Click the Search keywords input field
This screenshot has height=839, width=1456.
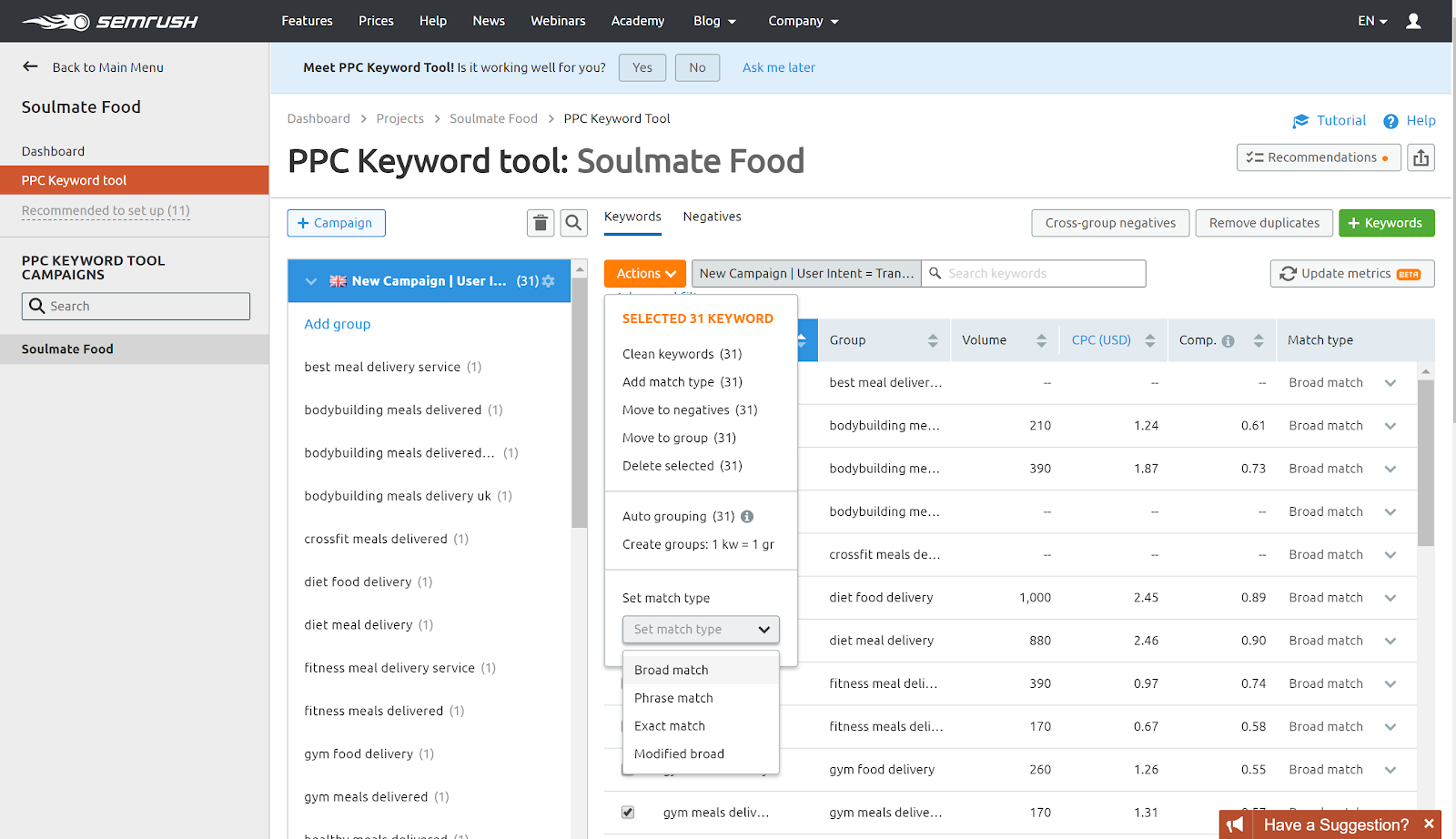click(1034, 273)
